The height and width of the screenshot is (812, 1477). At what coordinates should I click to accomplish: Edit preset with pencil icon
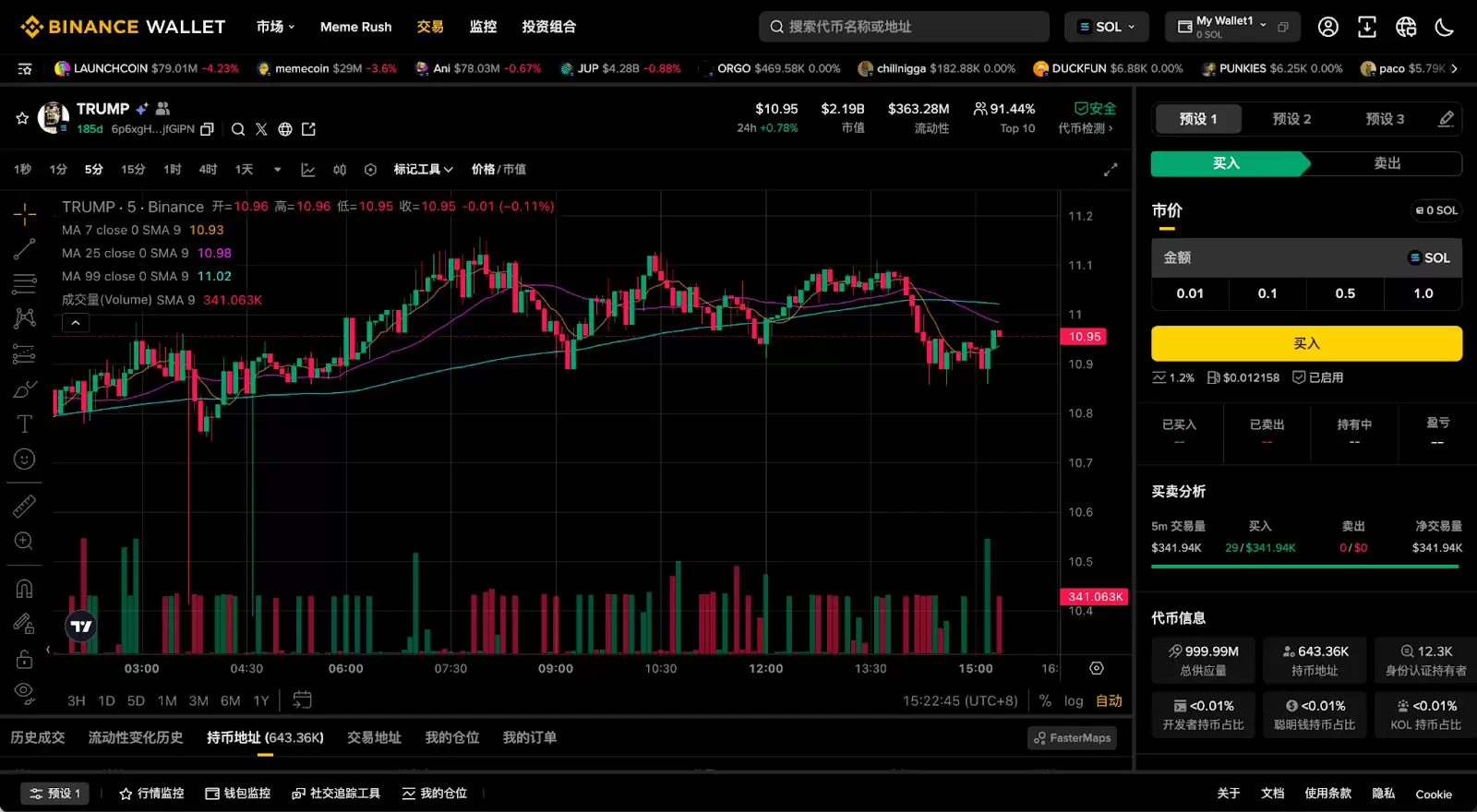coord(1446,119)
